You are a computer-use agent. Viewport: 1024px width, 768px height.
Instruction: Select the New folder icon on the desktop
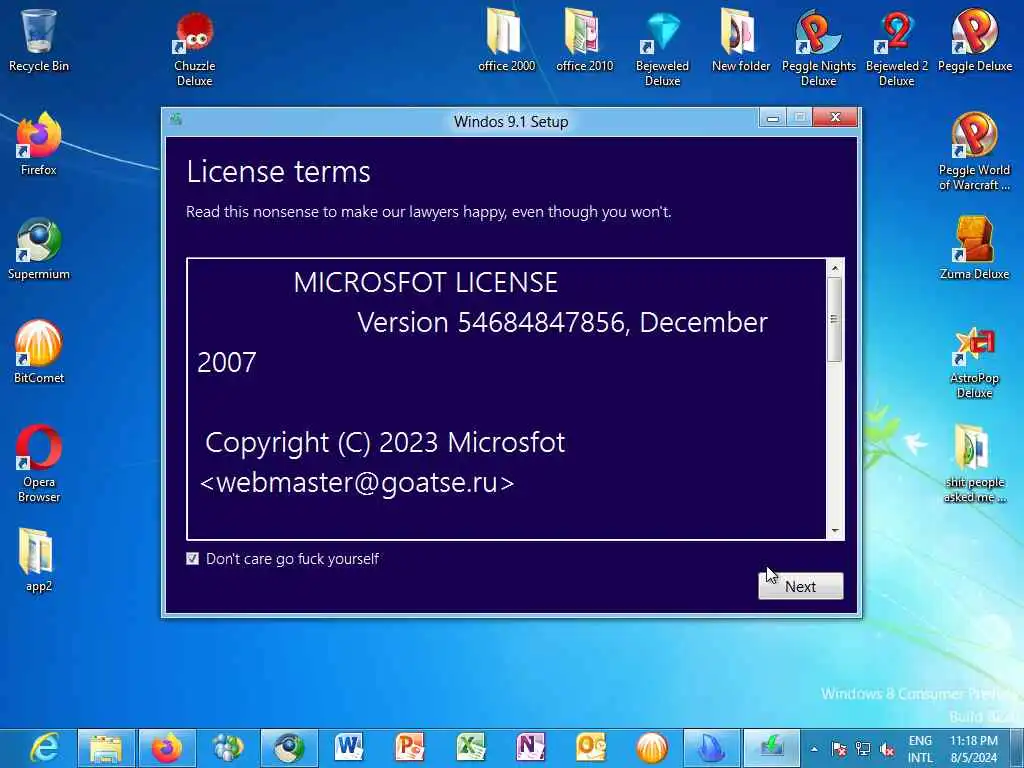point(741,39)
